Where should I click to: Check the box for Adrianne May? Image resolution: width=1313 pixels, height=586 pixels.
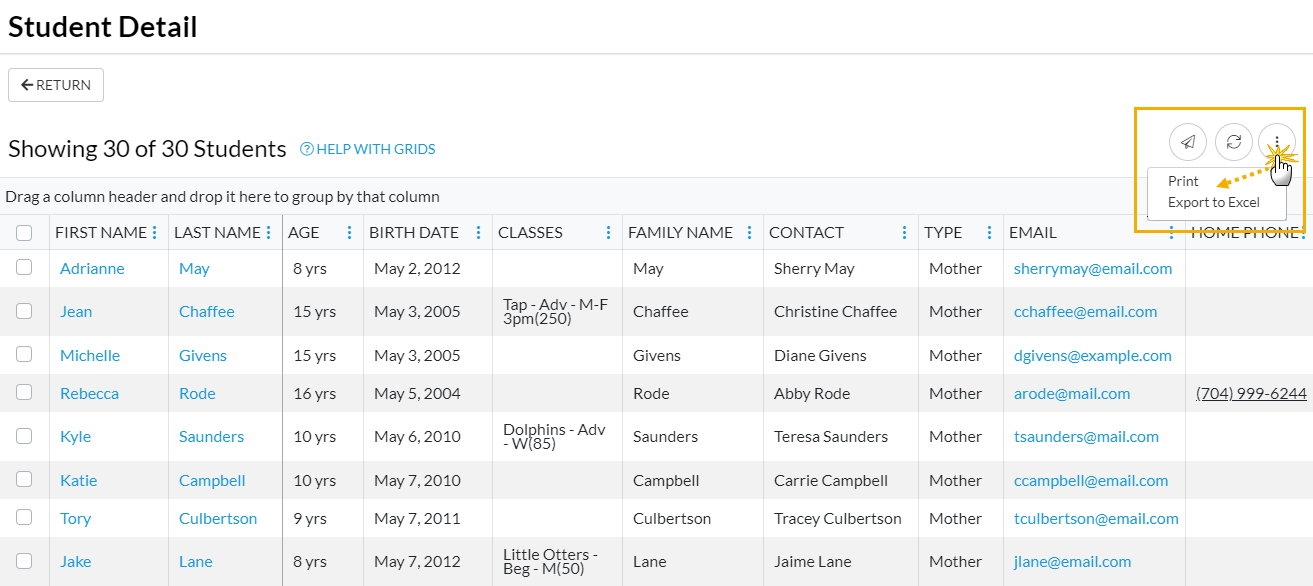[24, 267]
